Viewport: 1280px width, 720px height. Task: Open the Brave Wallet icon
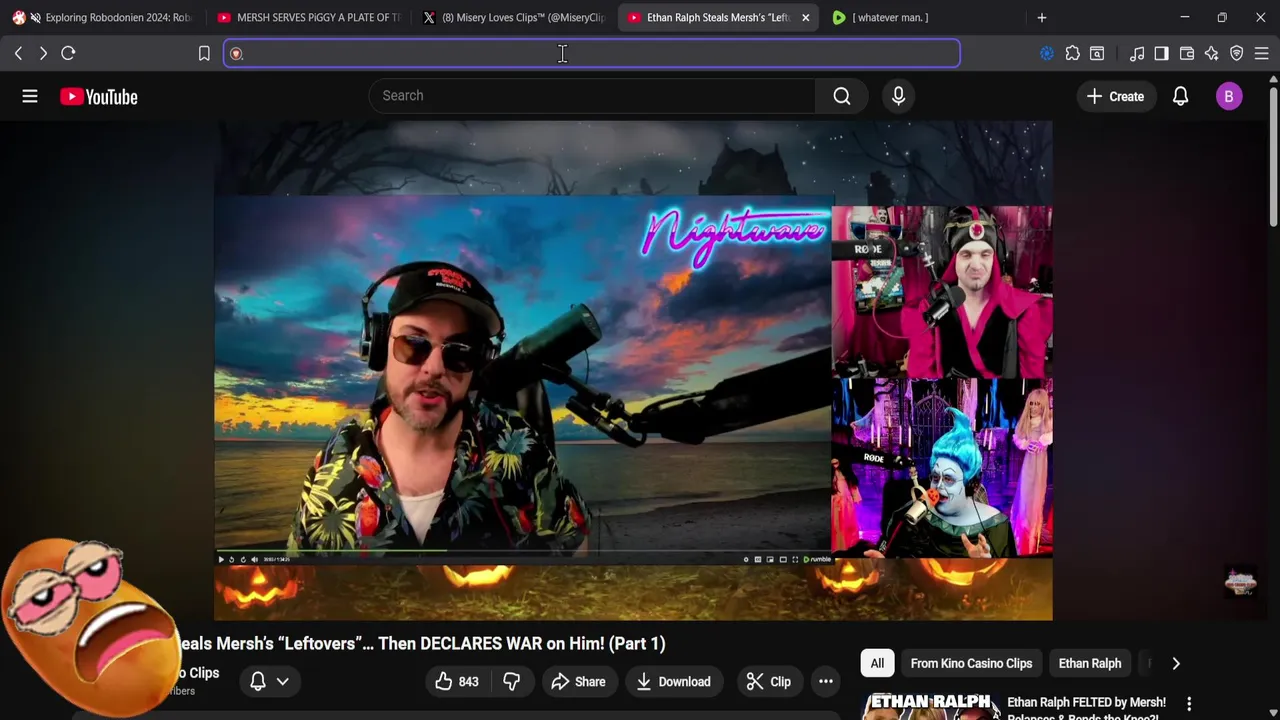1187,54
